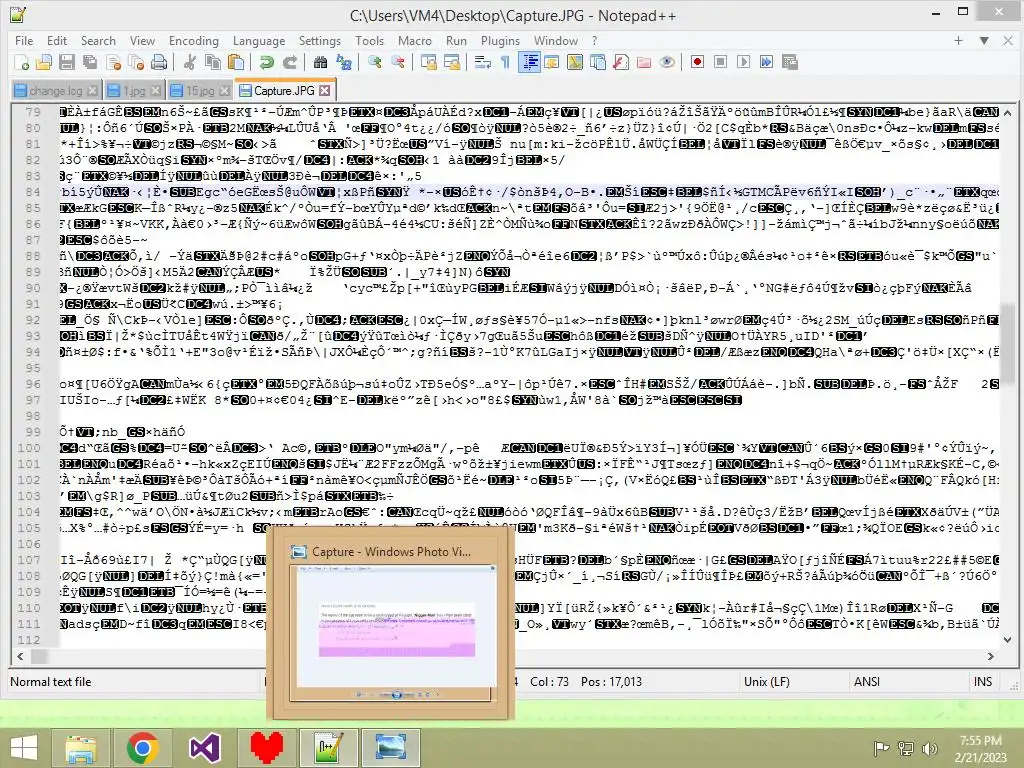This screenshot has width=1024, height=768.
Task: Click the vertical scrollbar down arrow
Action: [1008, 640]
